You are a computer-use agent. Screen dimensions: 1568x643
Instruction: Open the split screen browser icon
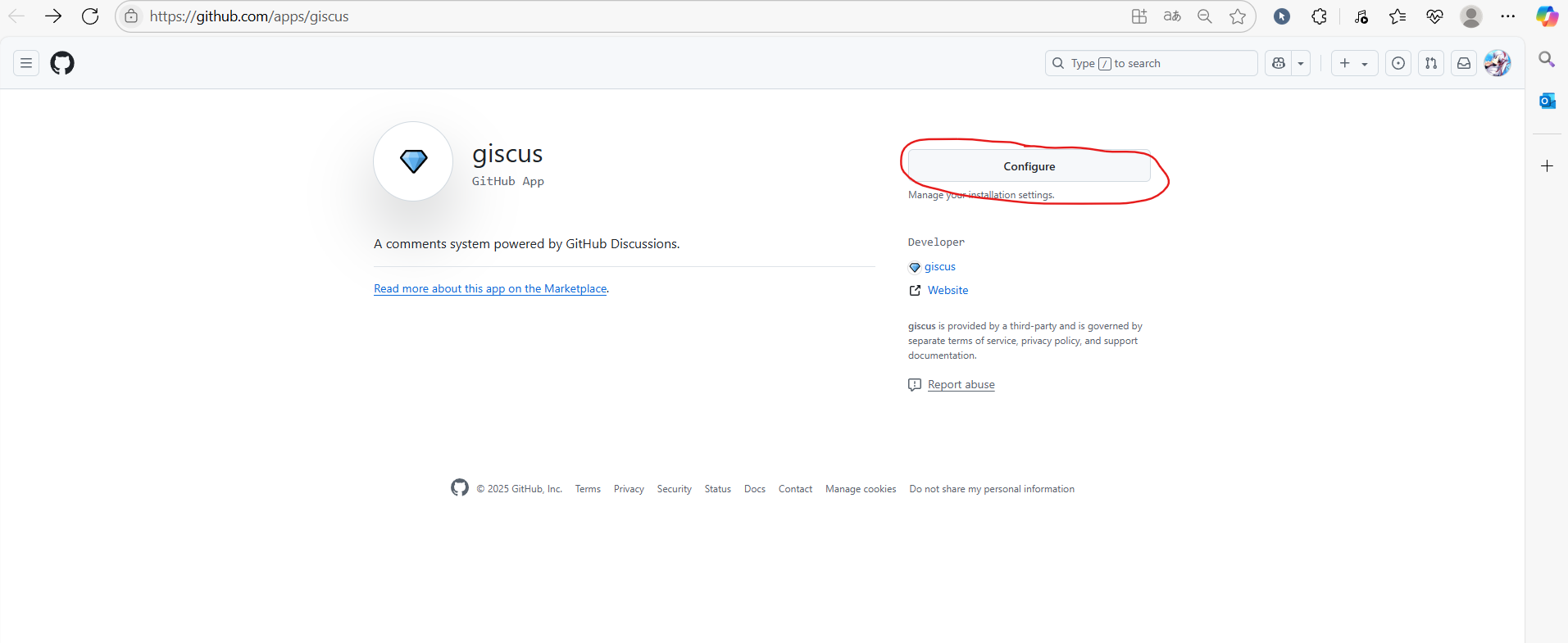pos(1139,16)
